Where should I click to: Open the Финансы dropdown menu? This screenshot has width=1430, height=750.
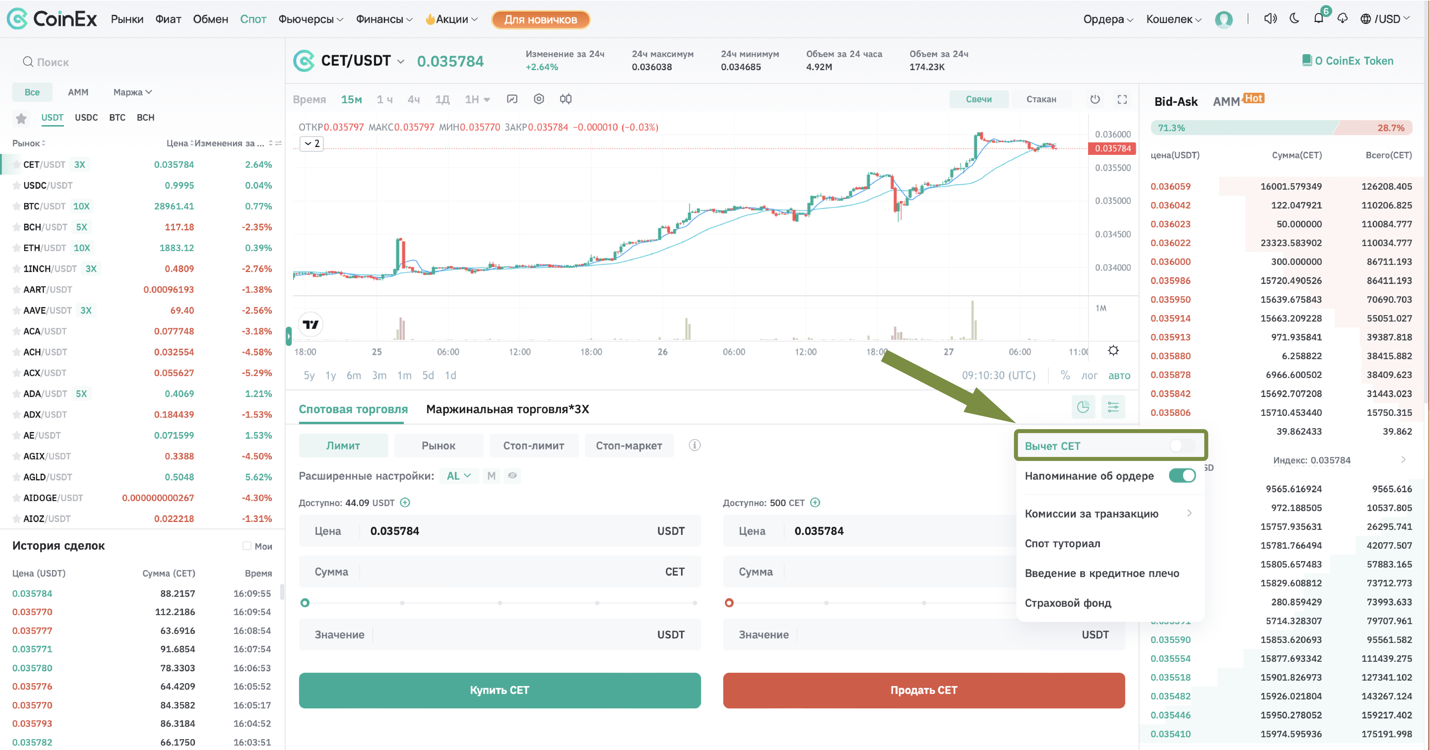pos(384,19)
